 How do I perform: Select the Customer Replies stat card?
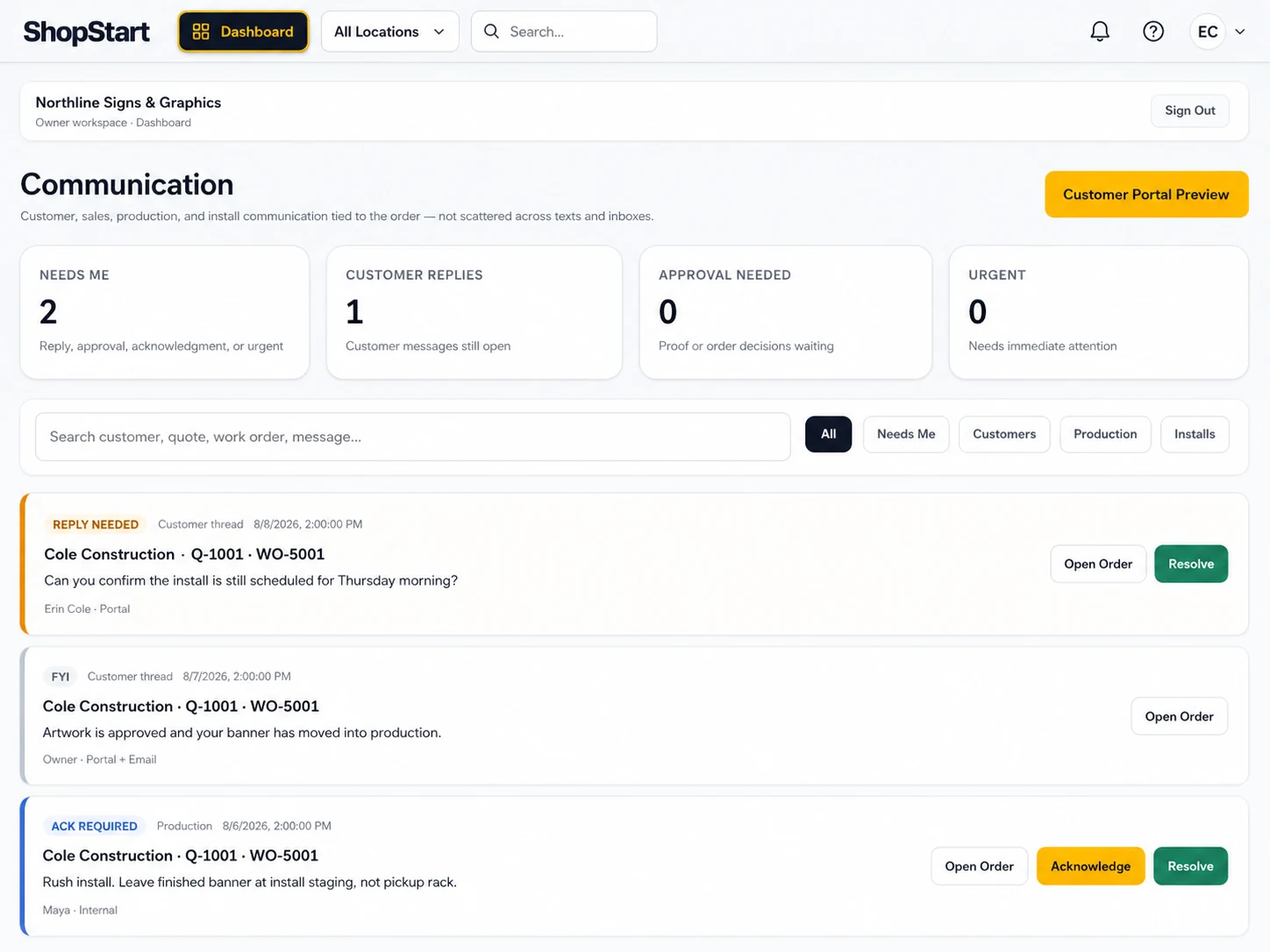tap(474, 312)
